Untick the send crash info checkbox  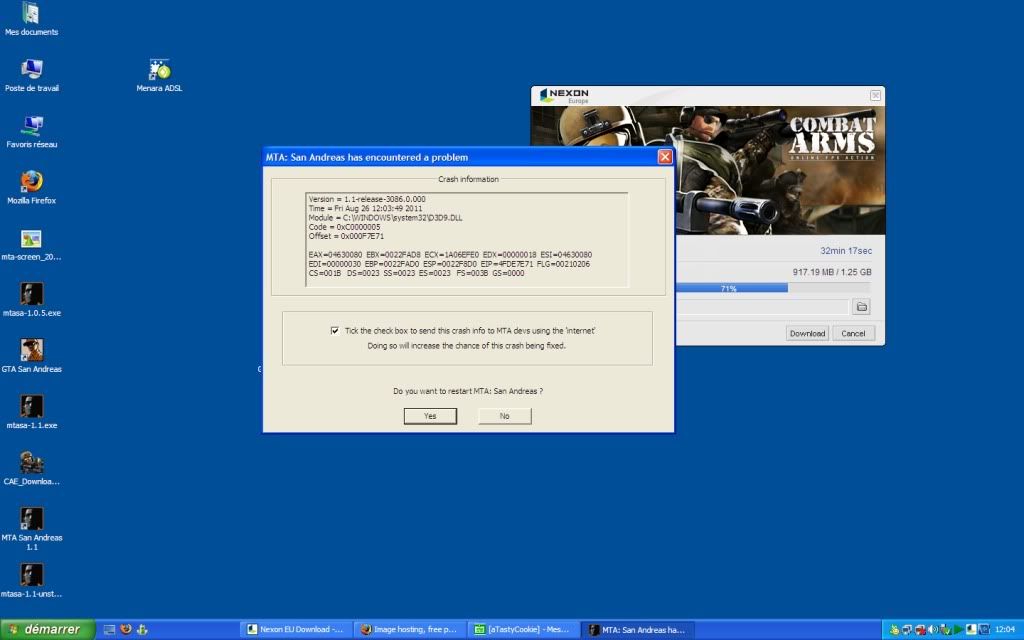[334, 330]
